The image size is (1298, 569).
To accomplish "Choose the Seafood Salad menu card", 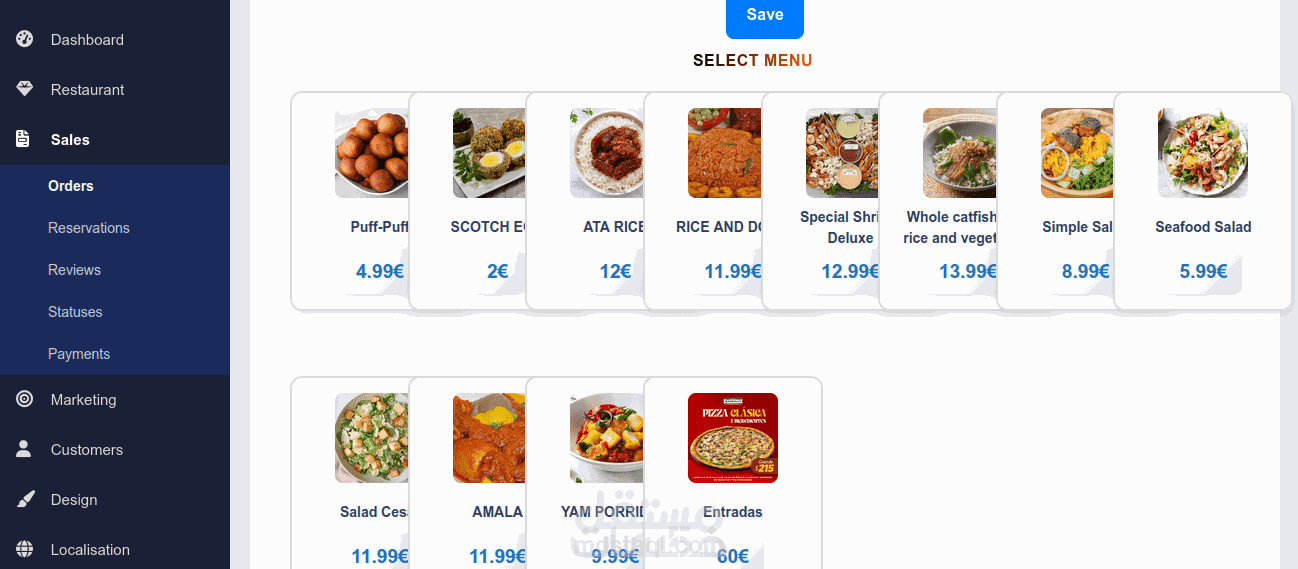I will point(1202,200).
